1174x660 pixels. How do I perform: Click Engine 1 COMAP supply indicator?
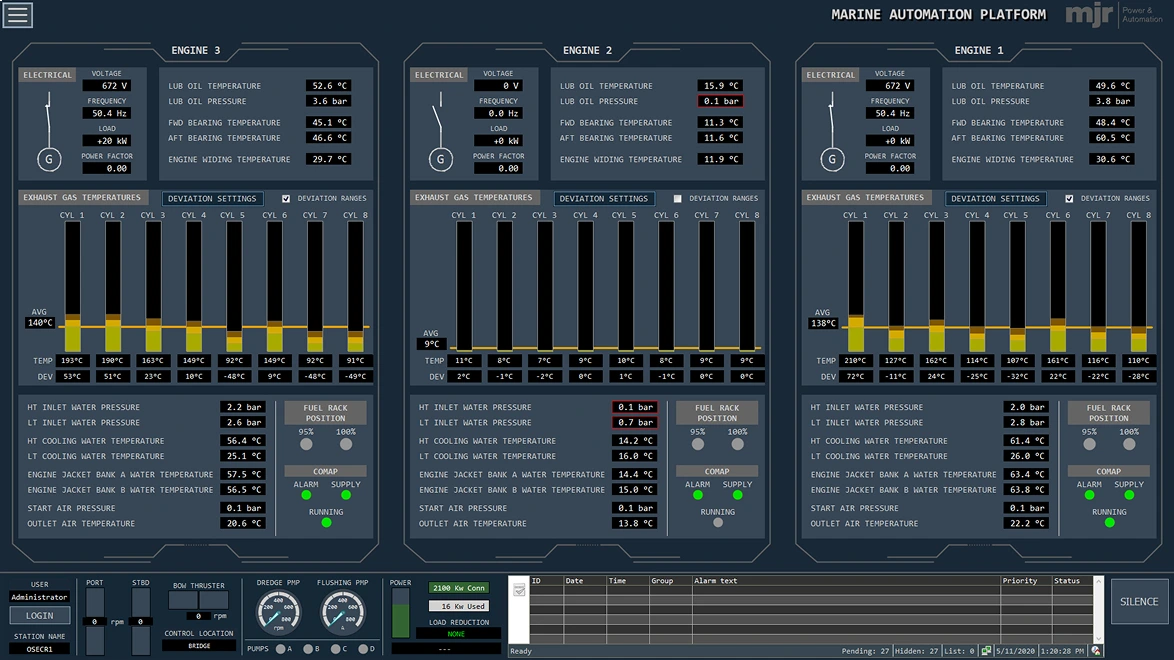tap(1129, 495)
